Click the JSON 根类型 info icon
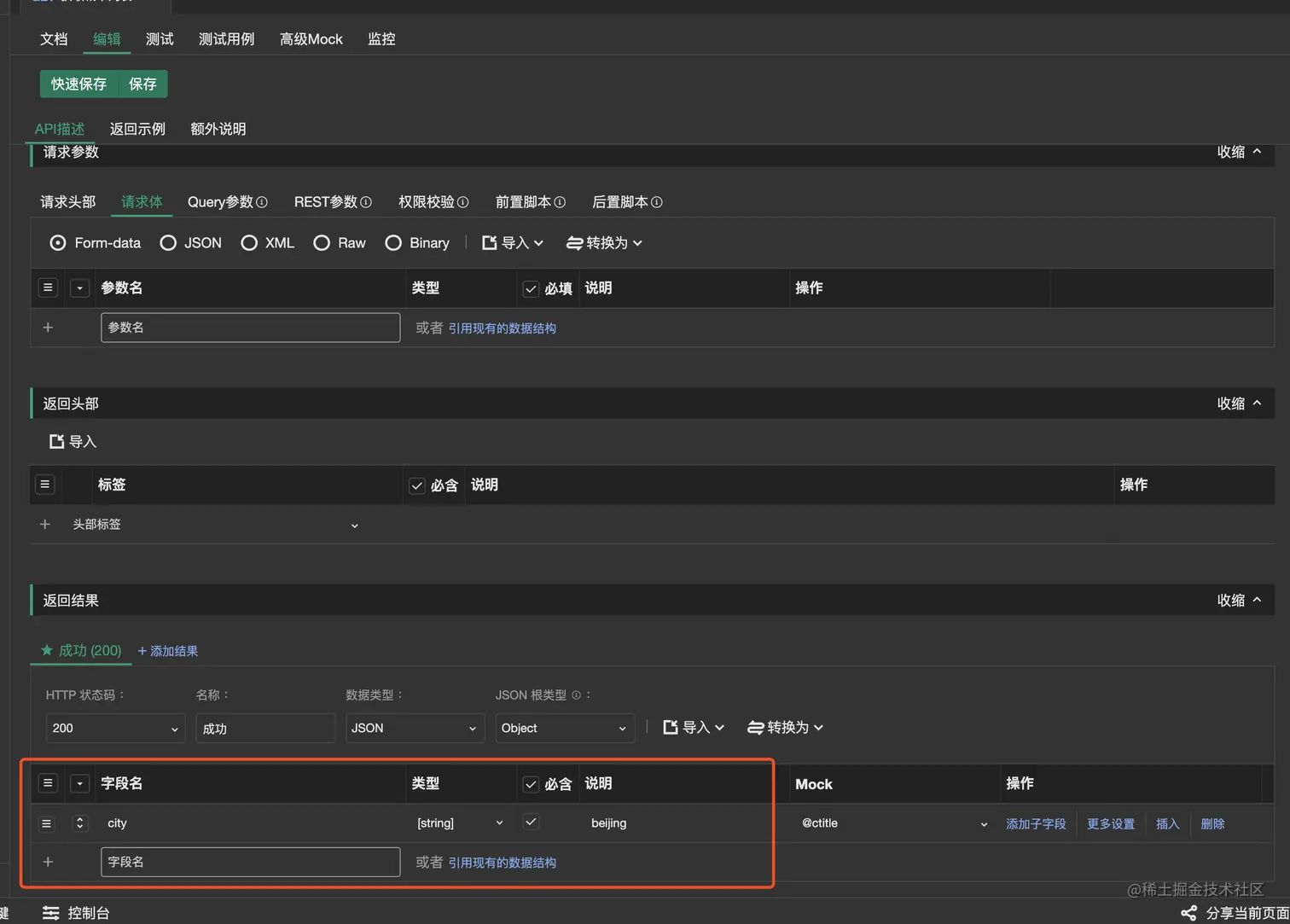Screen dimensions: 1290x924 [576, 695]
